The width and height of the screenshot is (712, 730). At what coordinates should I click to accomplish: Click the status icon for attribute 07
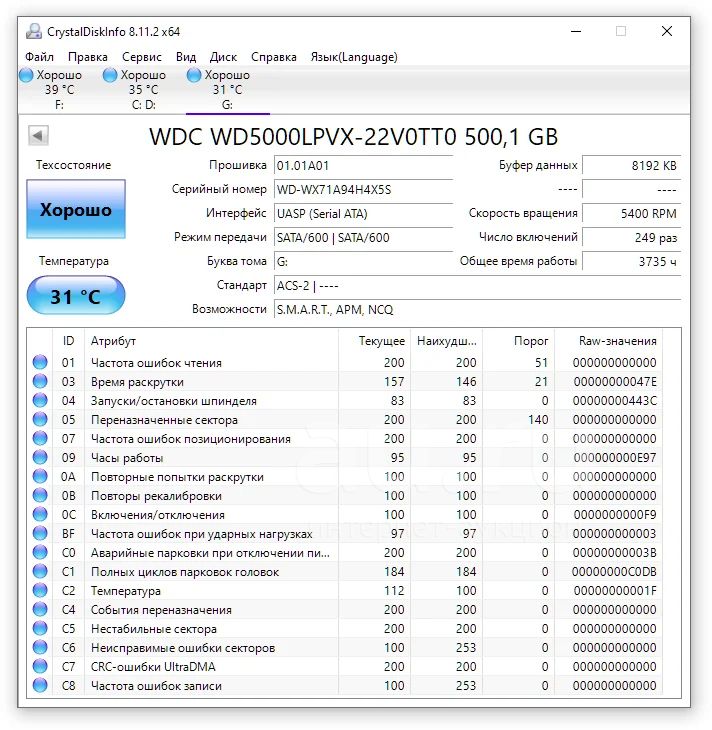pyautogui.click(x=40, y=438)
